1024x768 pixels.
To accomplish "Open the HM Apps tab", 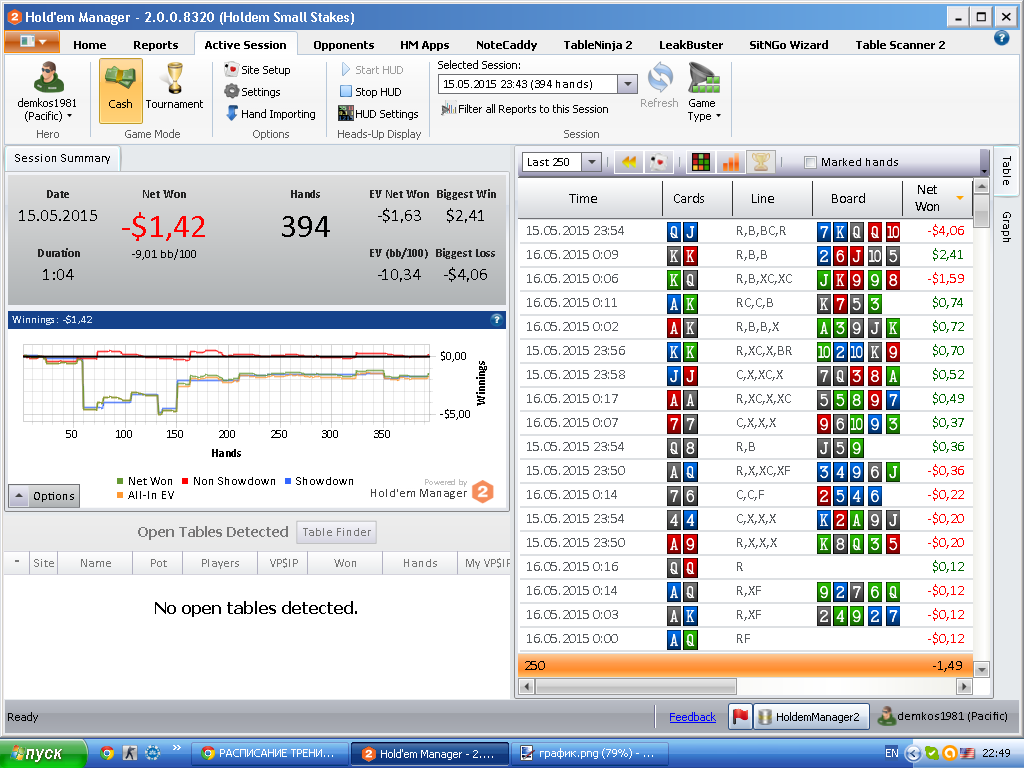I will tap(424, 45).
